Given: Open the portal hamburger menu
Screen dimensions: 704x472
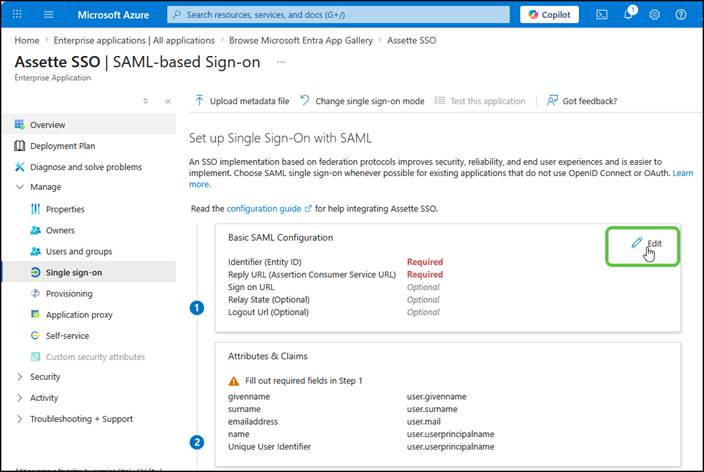Looking at the screenshot, I should click(48, 14).
